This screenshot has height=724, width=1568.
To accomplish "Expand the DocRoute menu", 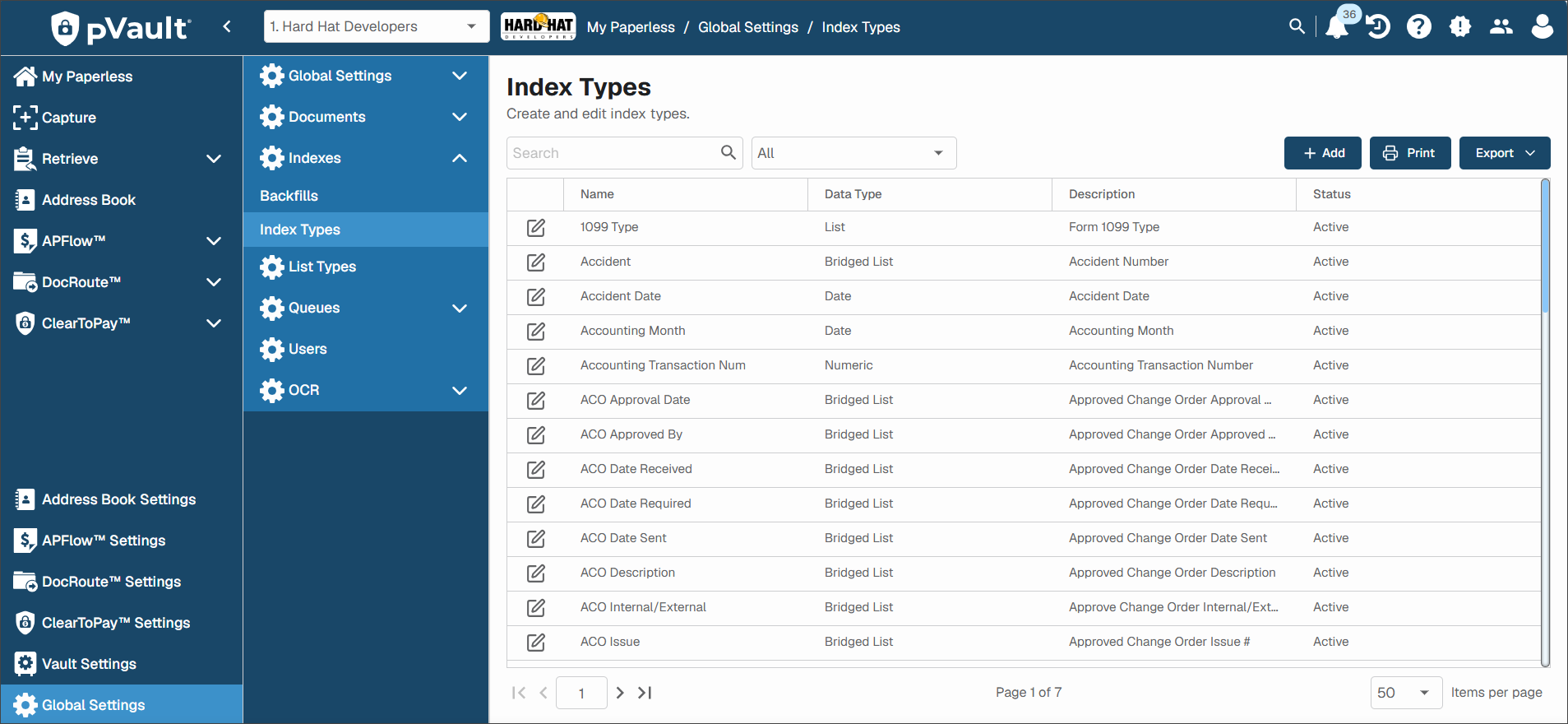I will [x=214, y=282].
